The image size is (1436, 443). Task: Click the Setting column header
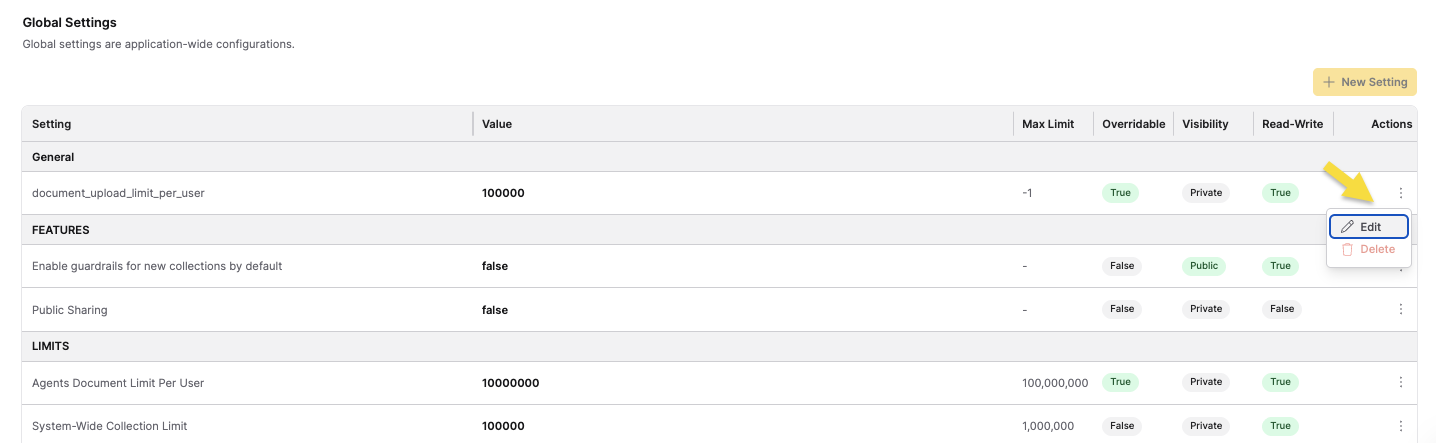52,124
